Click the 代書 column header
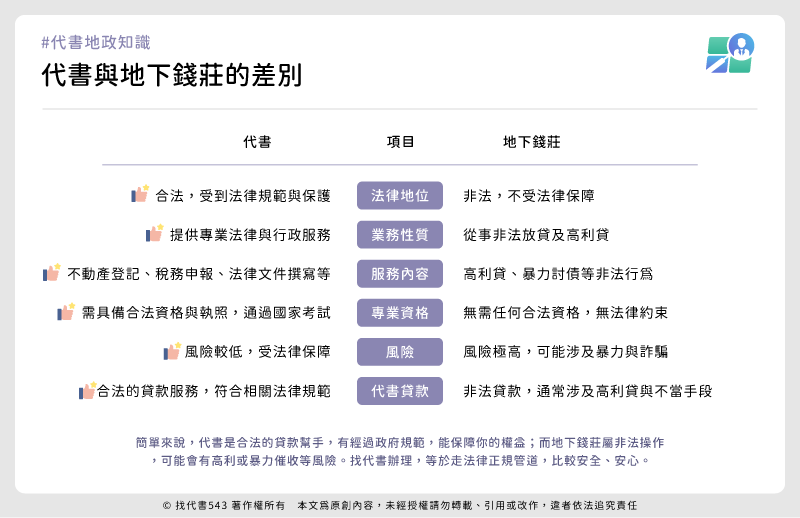Viewport: 800px width, 518px height. [257, 142]
